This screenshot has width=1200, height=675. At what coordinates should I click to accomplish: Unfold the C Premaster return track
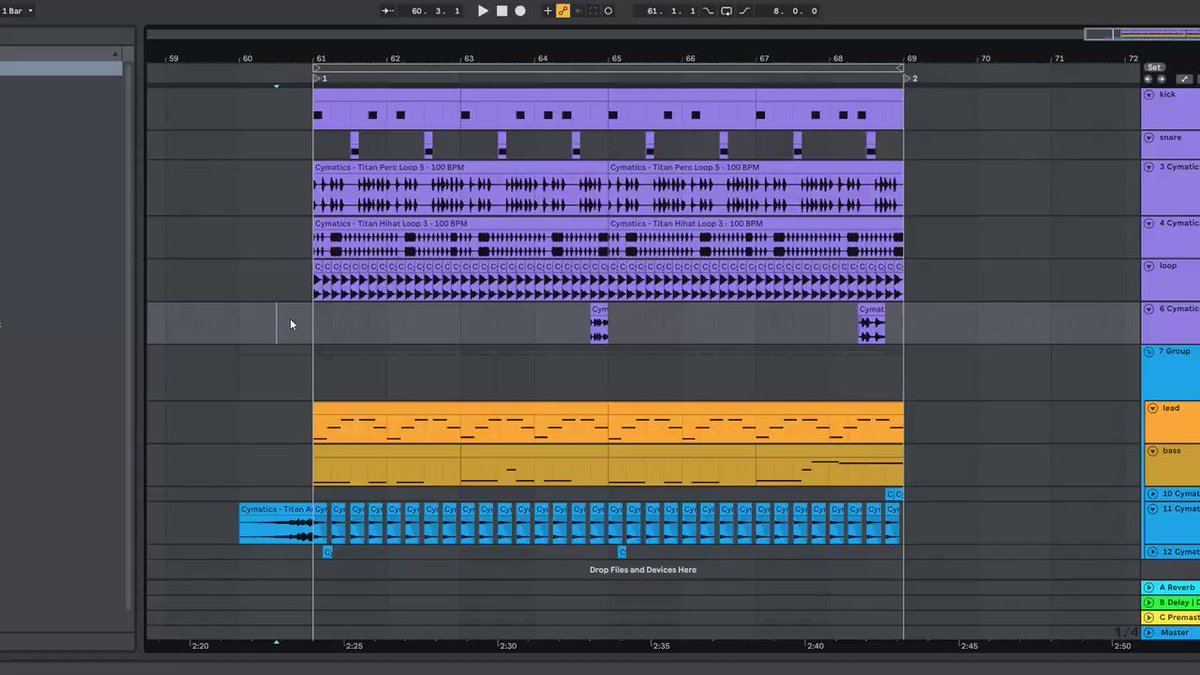click(1149, 618)
